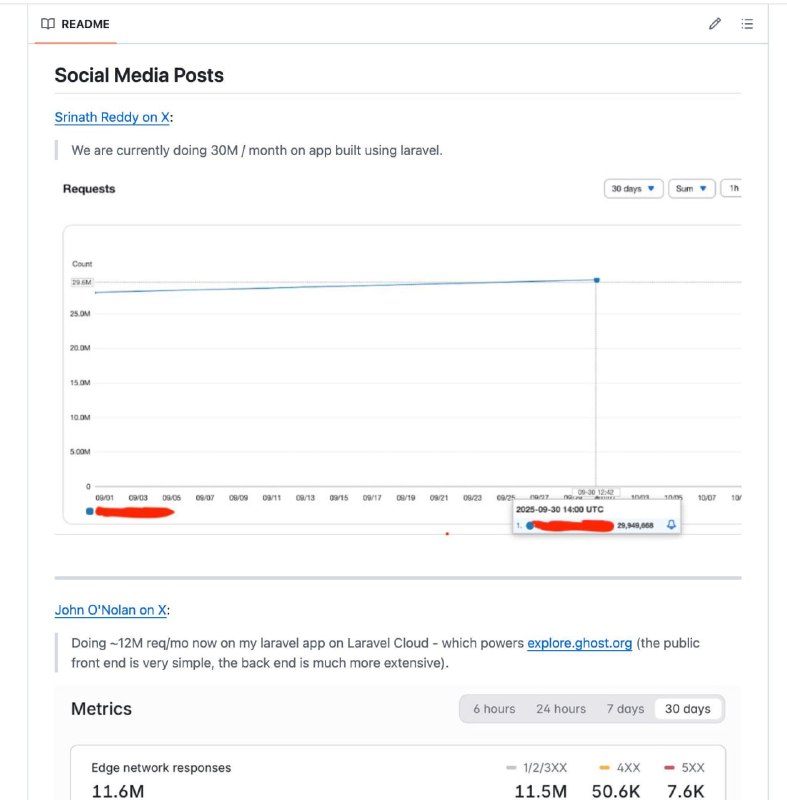Click the blue legend square below chart
Image resolution: width=787 pixels, height=800 pixels.
click(x=90, y=511)
